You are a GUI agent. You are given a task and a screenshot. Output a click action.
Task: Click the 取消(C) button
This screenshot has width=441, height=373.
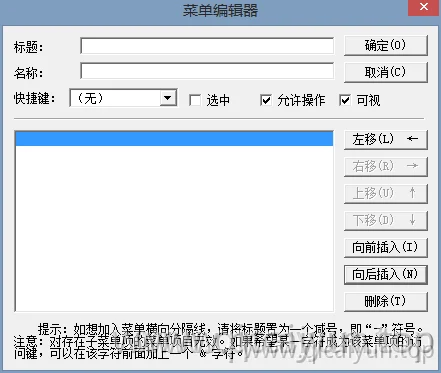click(386, 72)
